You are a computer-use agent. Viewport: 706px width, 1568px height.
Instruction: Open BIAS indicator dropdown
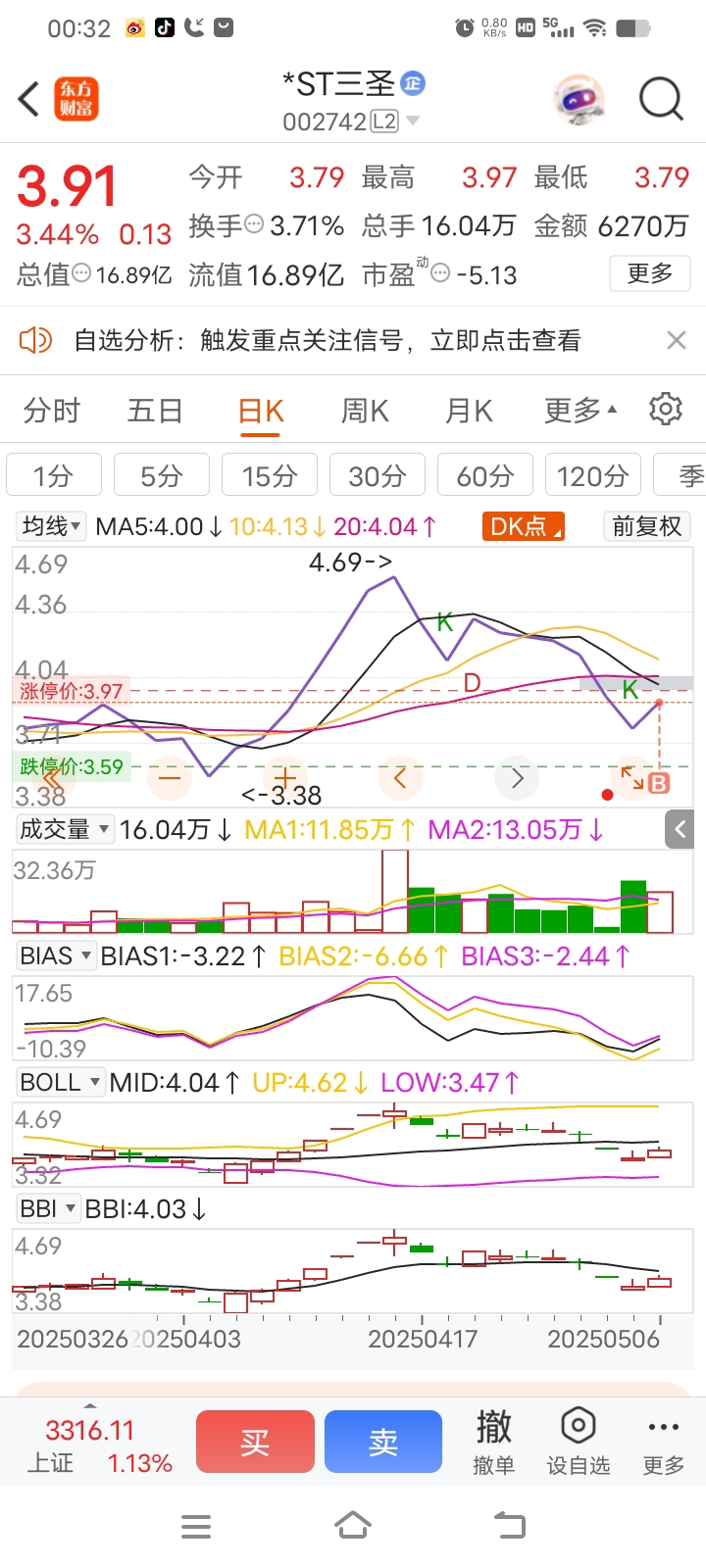click(x=56, y=955)
